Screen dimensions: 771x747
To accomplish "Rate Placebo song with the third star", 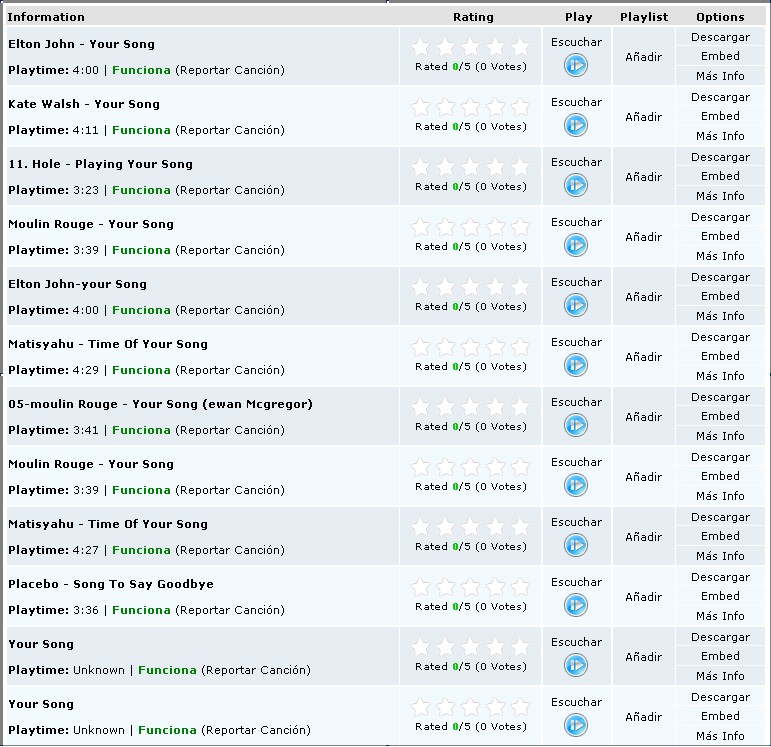I will click(471, 587).
